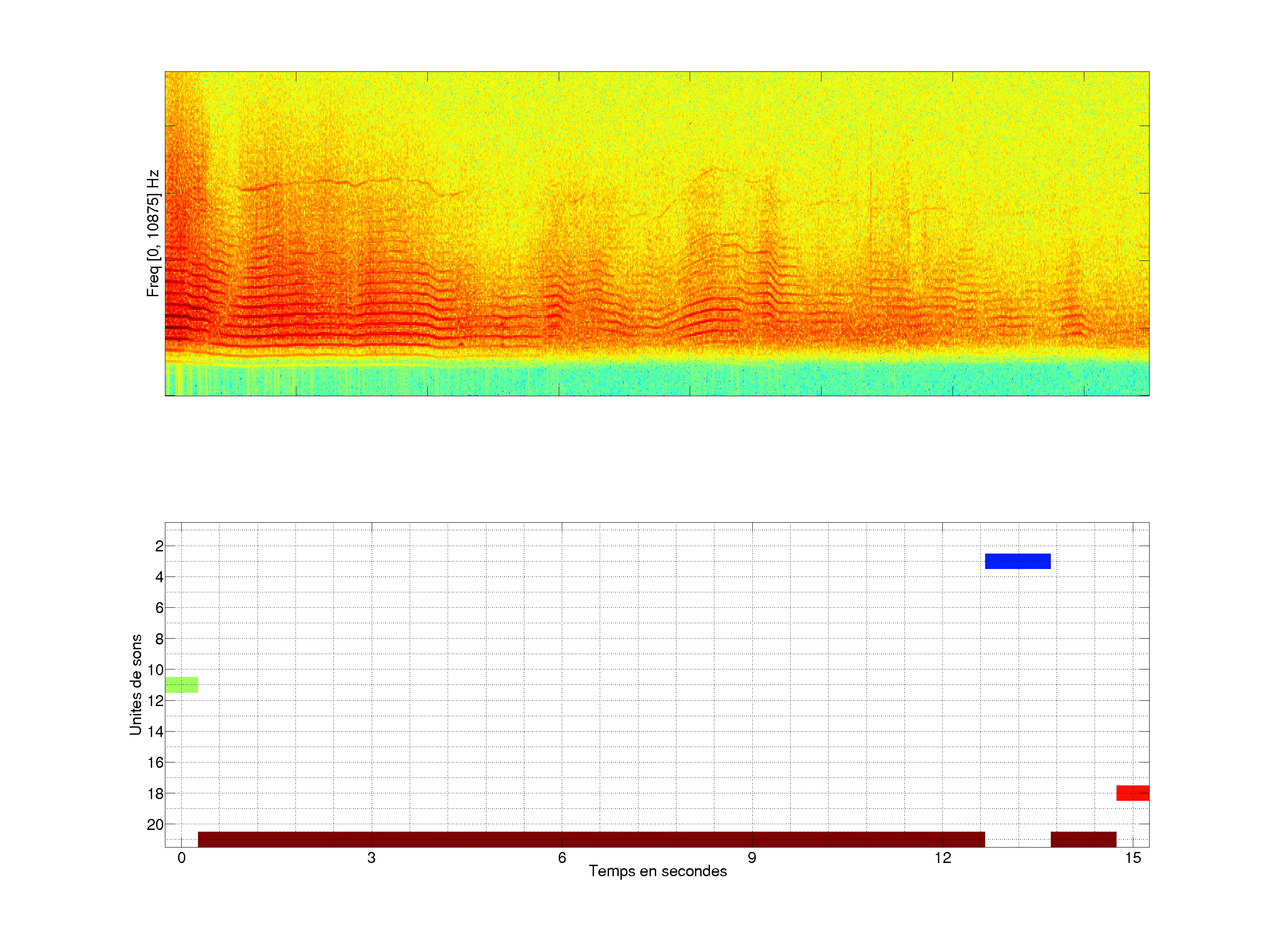This screenshot has height=952, width=1270.
Task: Click the 'Unites de sons' axis label
Action: coord(135,684)
